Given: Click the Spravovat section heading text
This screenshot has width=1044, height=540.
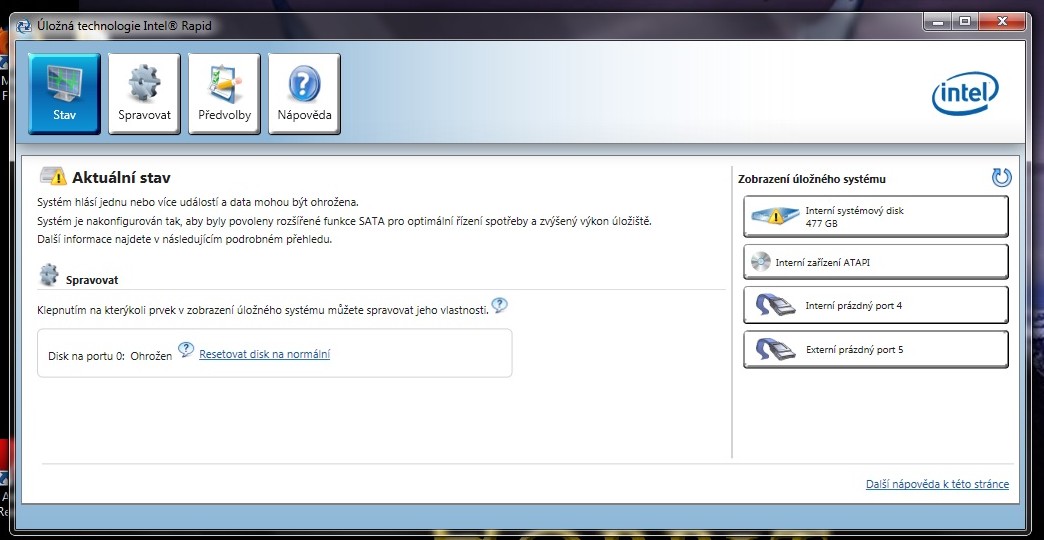Looking at the screenshot, I should (x=92, y=280).
